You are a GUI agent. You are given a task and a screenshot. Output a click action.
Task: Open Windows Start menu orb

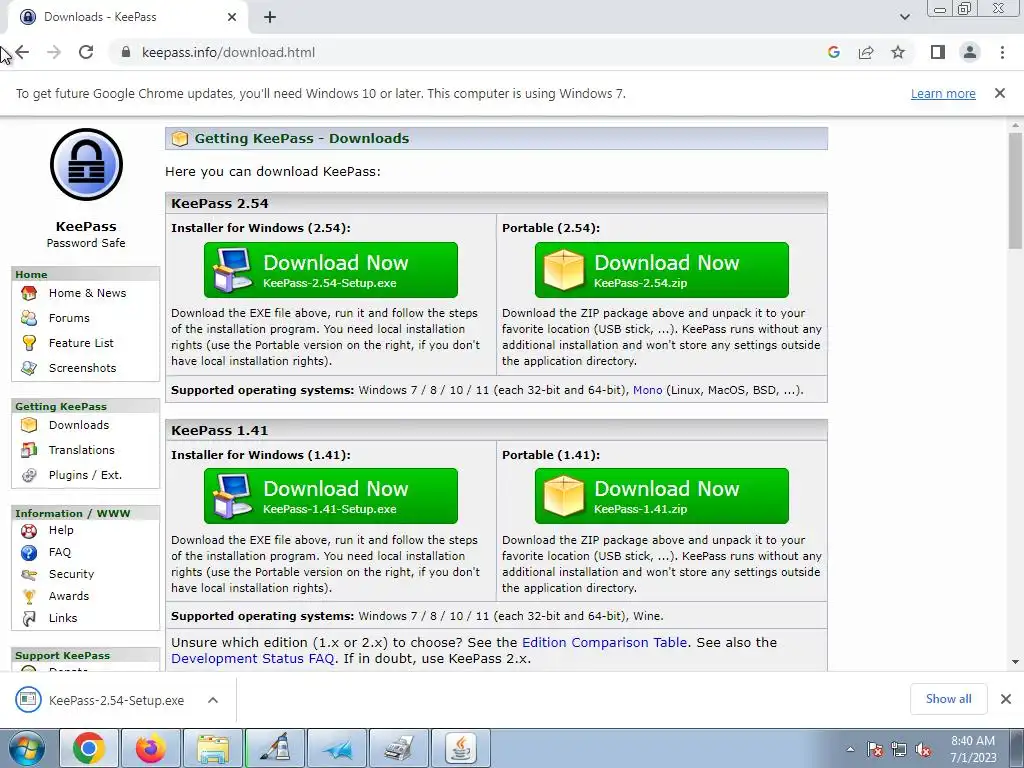[26, 748]
